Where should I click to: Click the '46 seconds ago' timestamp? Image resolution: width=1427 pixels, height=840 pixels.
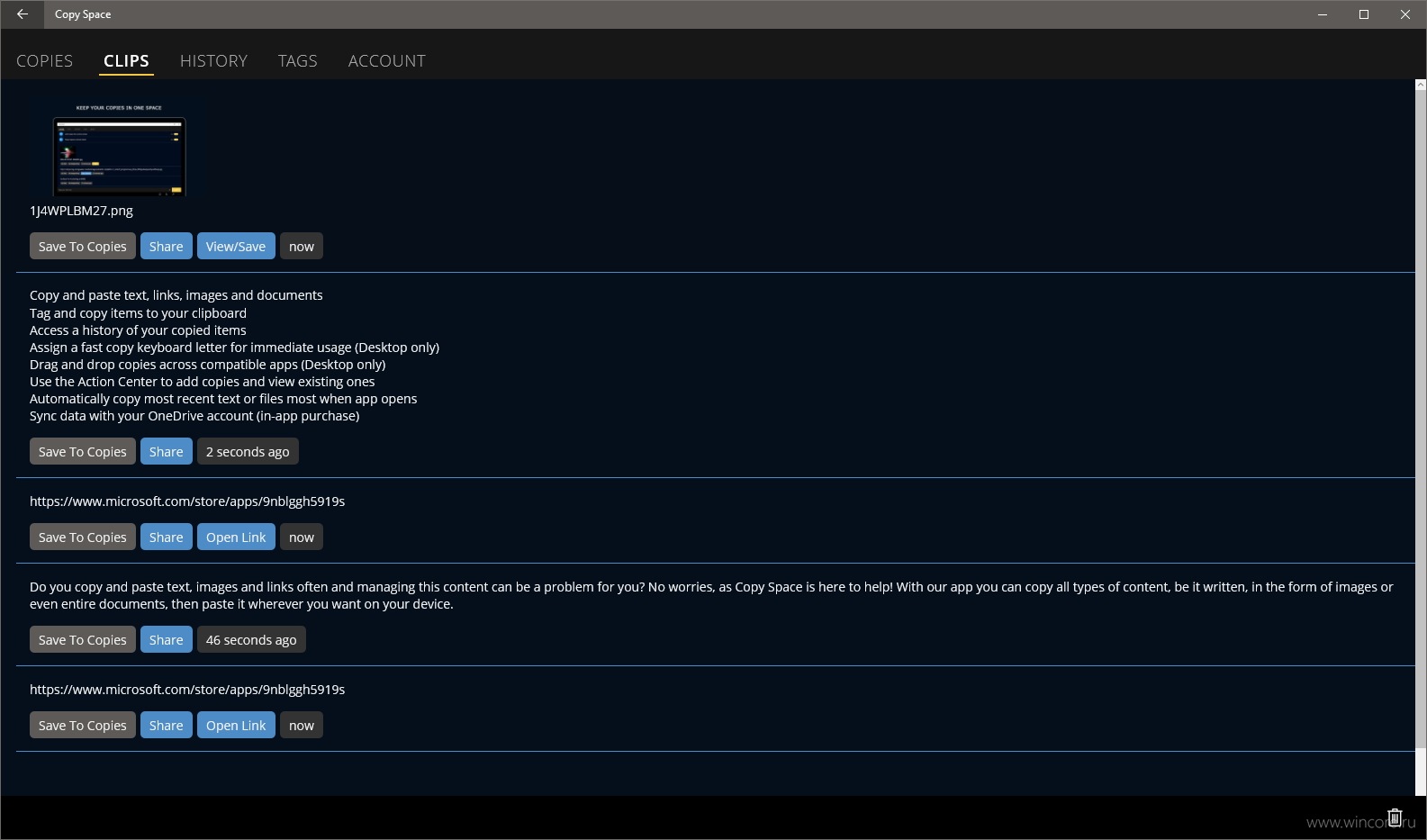(251, 640)
